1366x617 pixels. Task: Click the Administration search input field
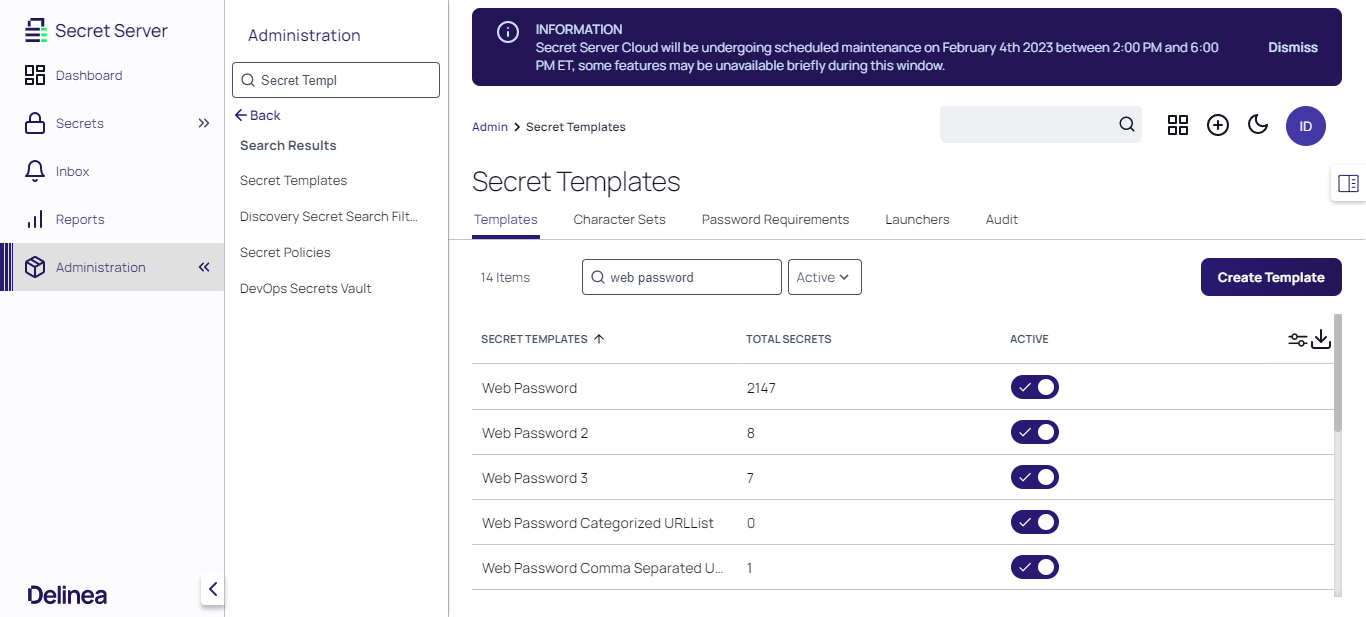click(336, 80)
